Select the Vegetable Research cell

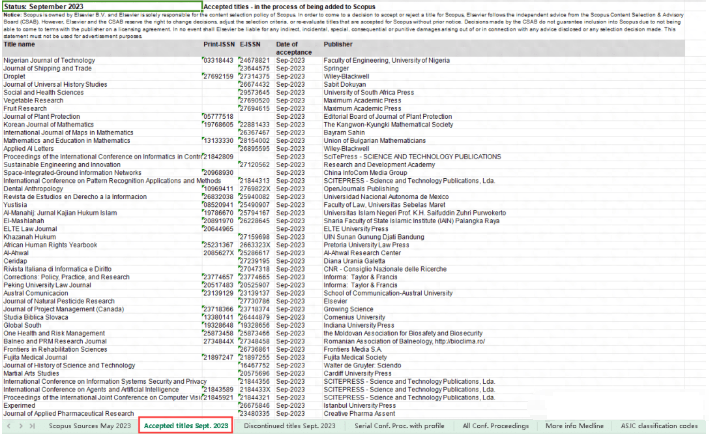[x=33, y=101]
